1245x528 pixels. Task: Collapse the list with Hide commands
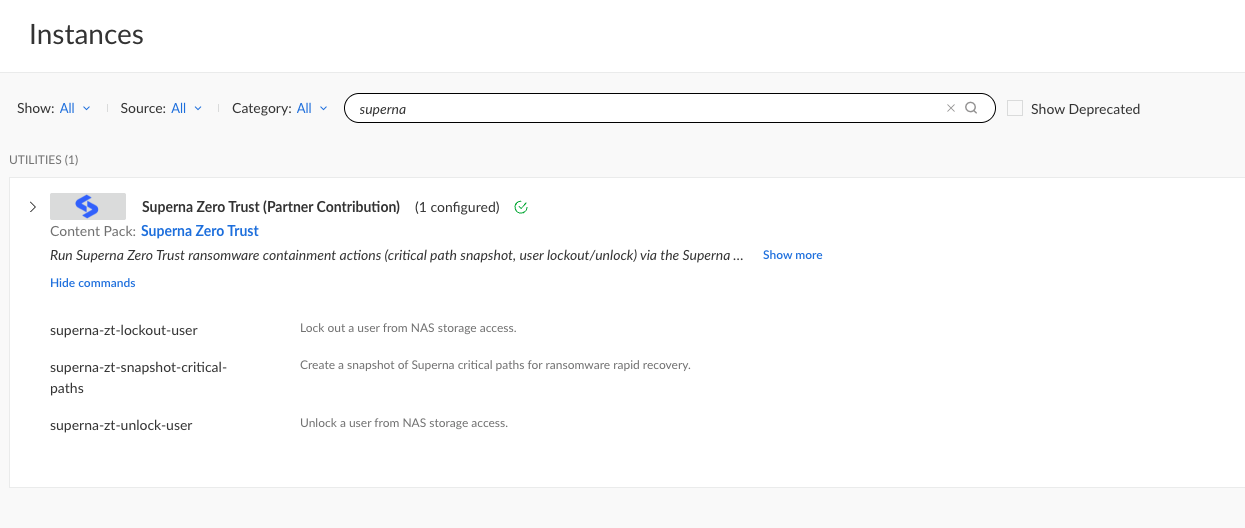tap(92, 283)
